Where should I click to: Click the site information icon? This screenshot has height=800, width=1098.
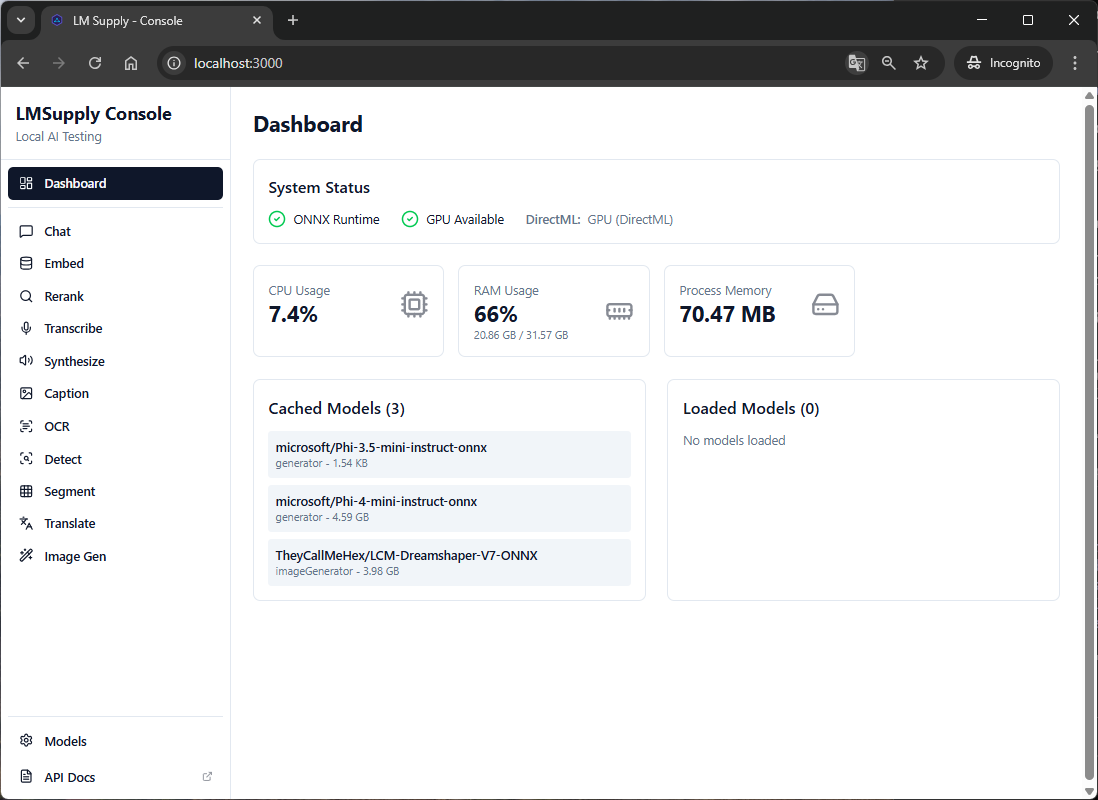[174, 63]
